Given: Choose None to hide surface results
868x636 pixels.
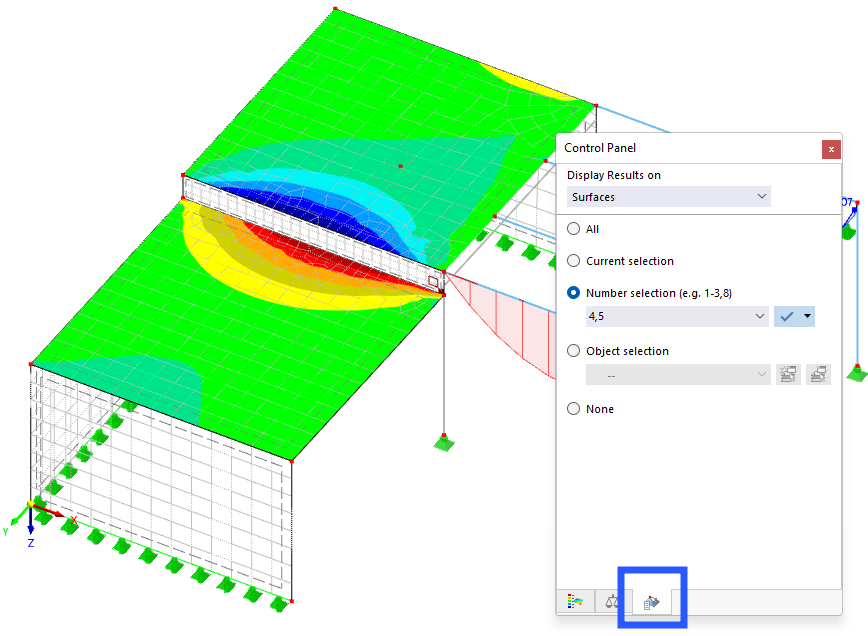Looking at the screenshot, I should (573, 408).
